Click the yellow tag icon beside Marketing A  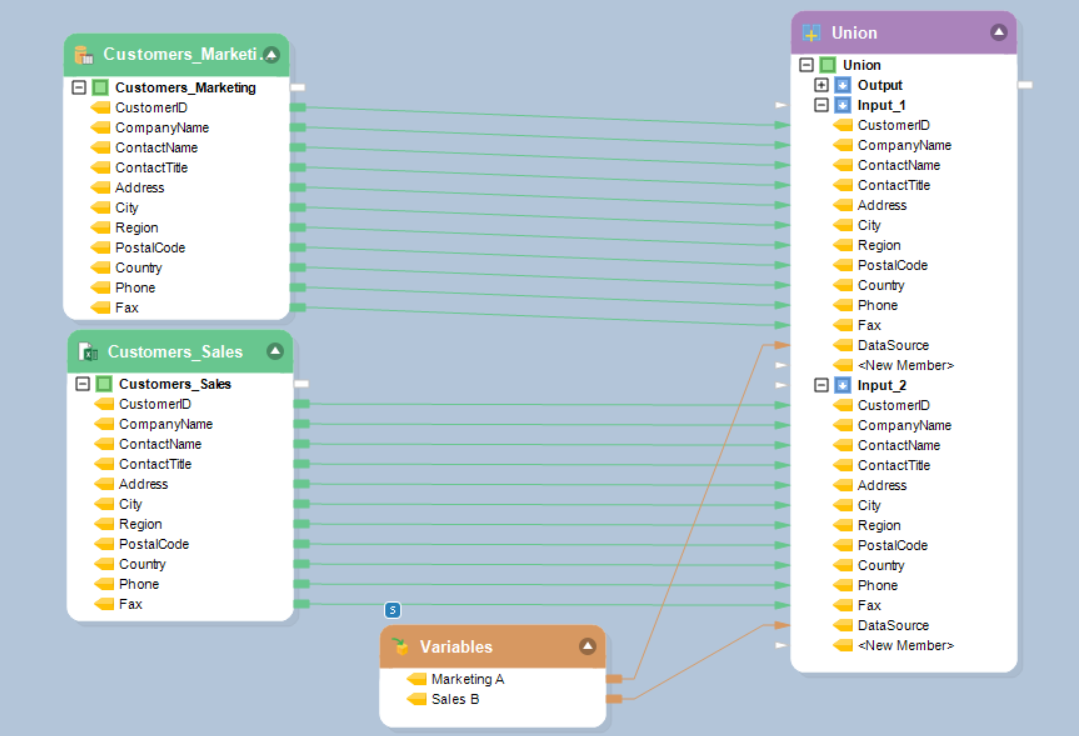click(x=417, y=679)
